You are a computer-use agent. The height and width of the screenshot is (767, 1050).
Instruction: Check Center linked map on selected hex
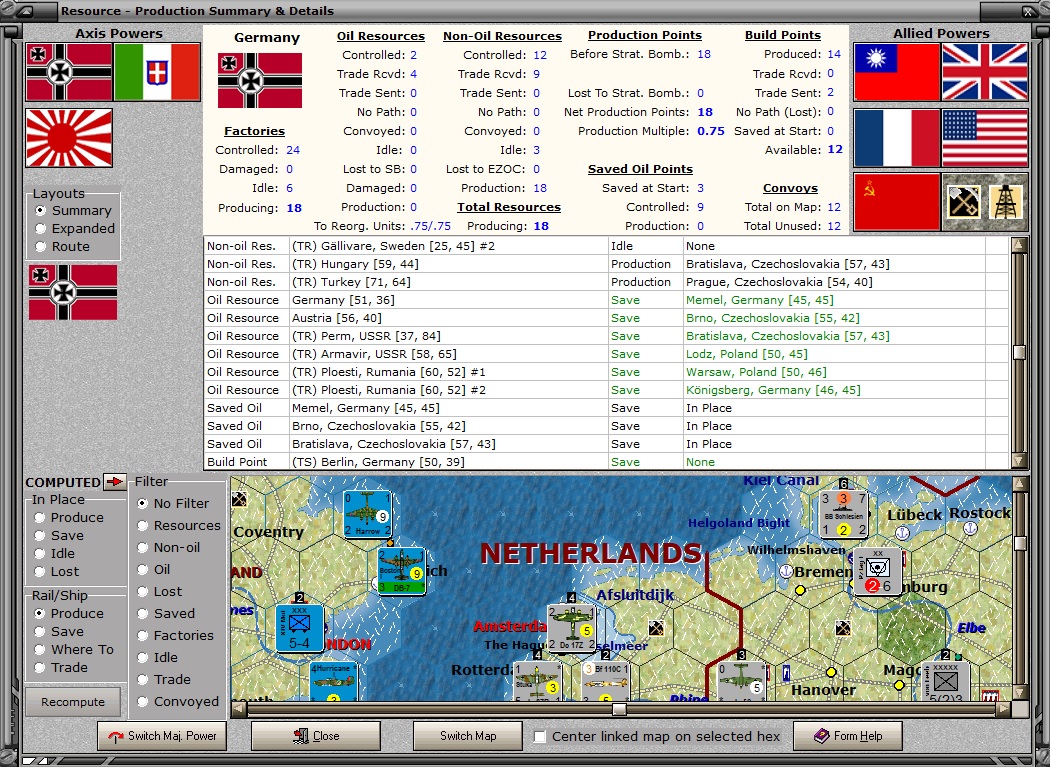point(540,736)
